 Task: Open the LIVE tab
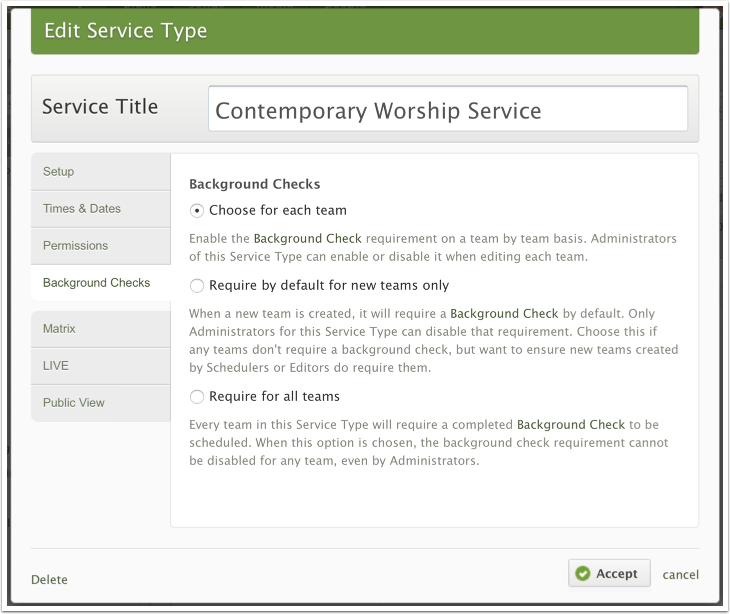tap(101, 366)
